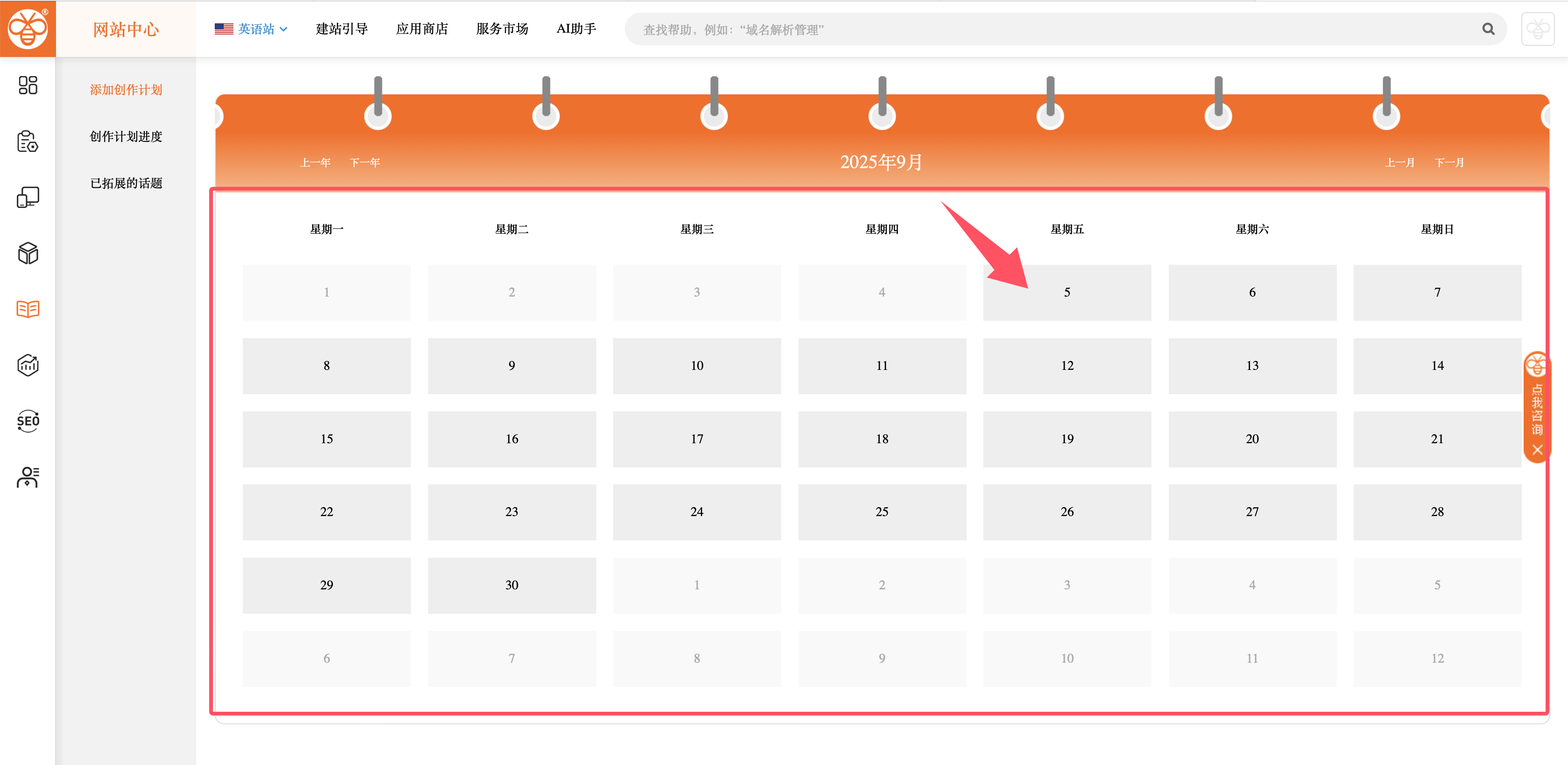Image resolution: width=1568 pixels, height=765 pixels.
Task: Go to next month with 下一月
Action: [1450, 163]
